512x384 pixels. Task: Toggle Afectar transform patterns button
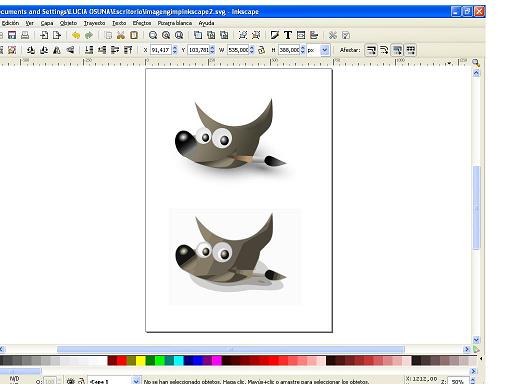tap(410, 50)
